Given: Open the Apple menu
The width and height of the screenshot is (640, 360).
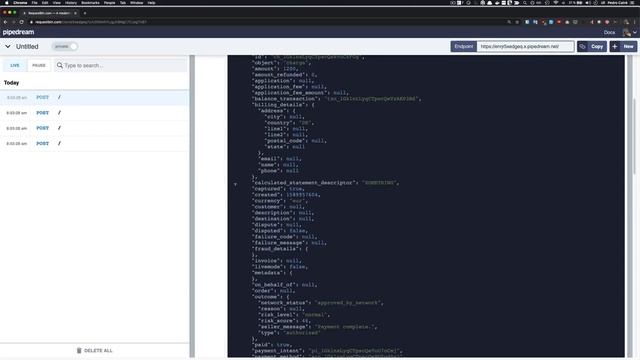Looking at the screenshot, I should coord(7,2).
